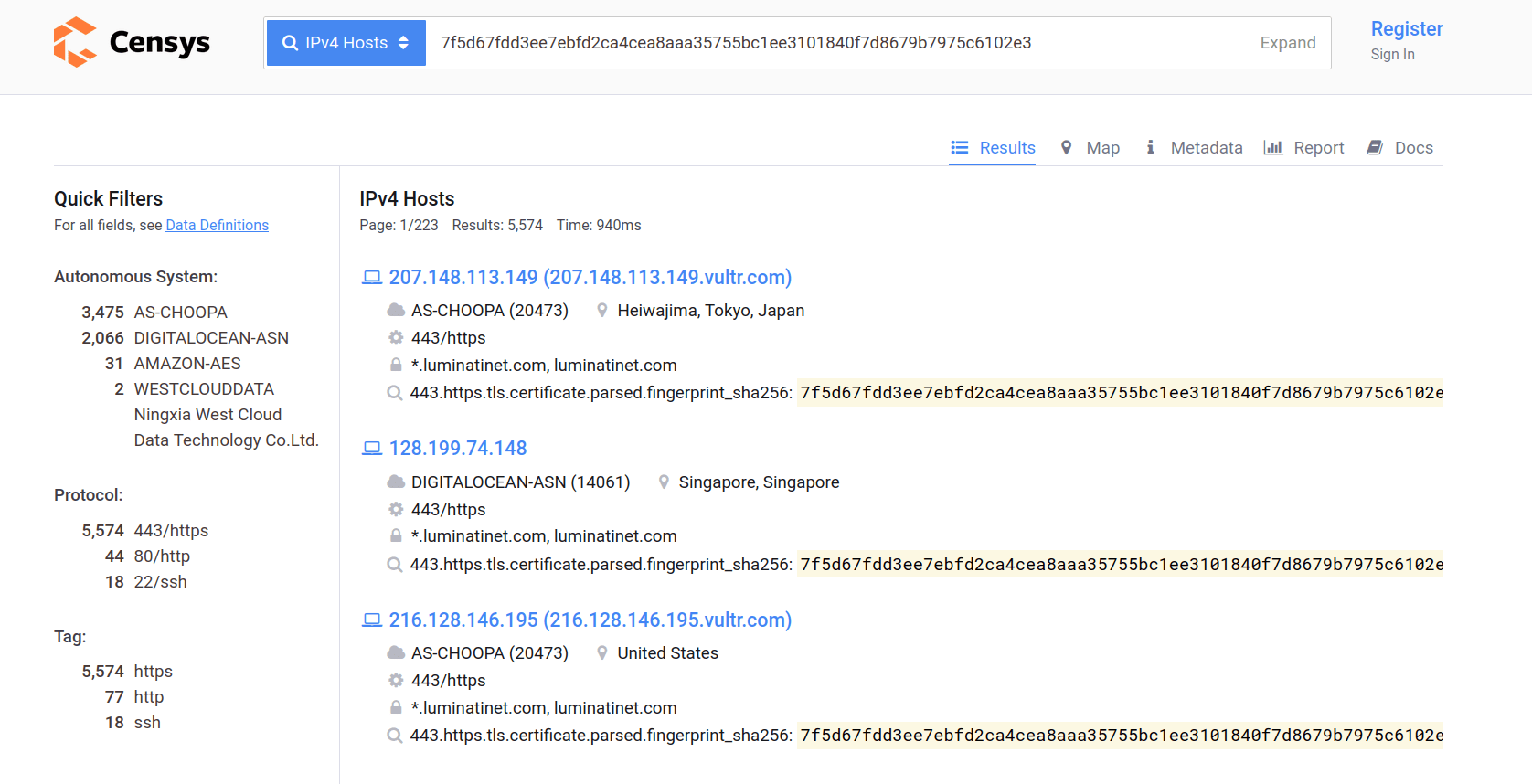Switch to the Results tab
Viewport: 1532px width, 784px height.
993,148
